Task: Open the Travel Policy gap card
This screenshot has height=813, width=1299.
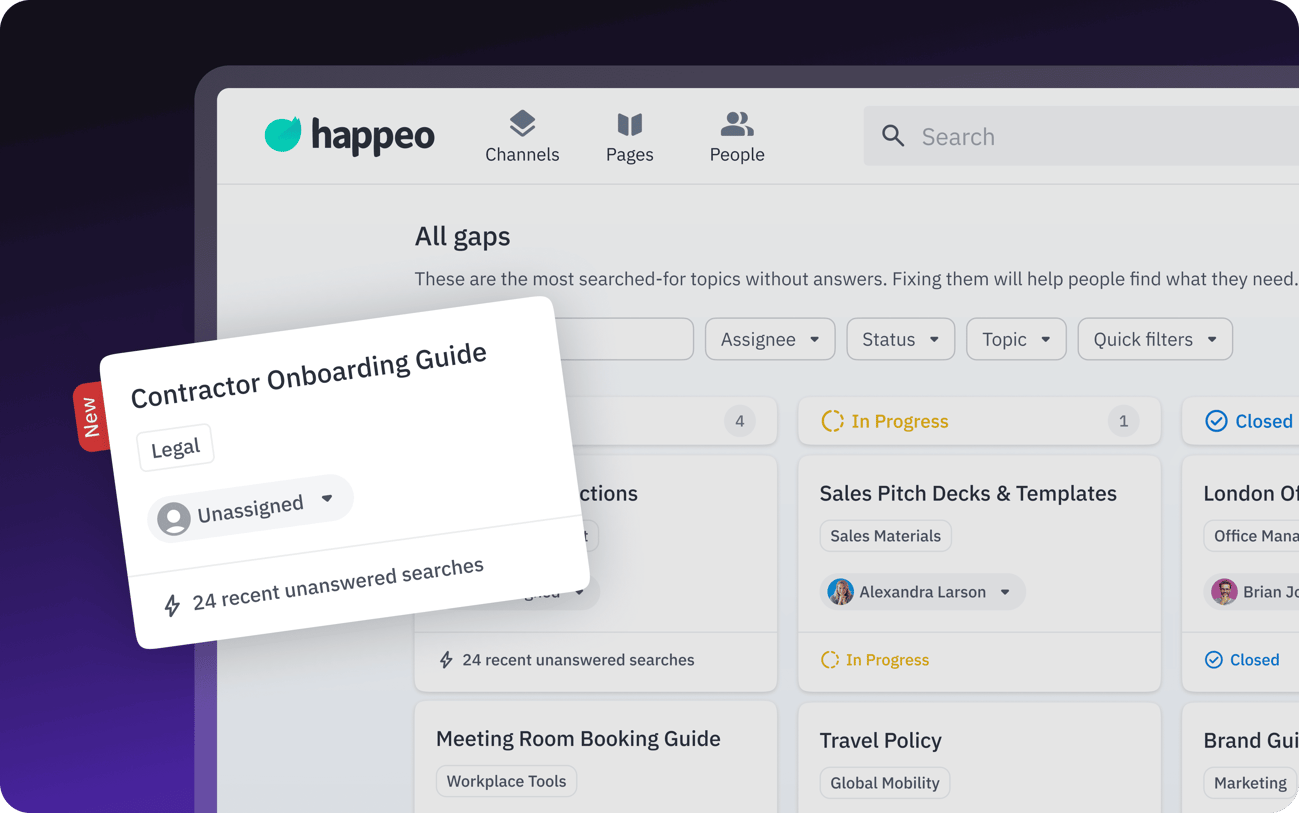Action: pyautogui.click(x=880, y=740)
